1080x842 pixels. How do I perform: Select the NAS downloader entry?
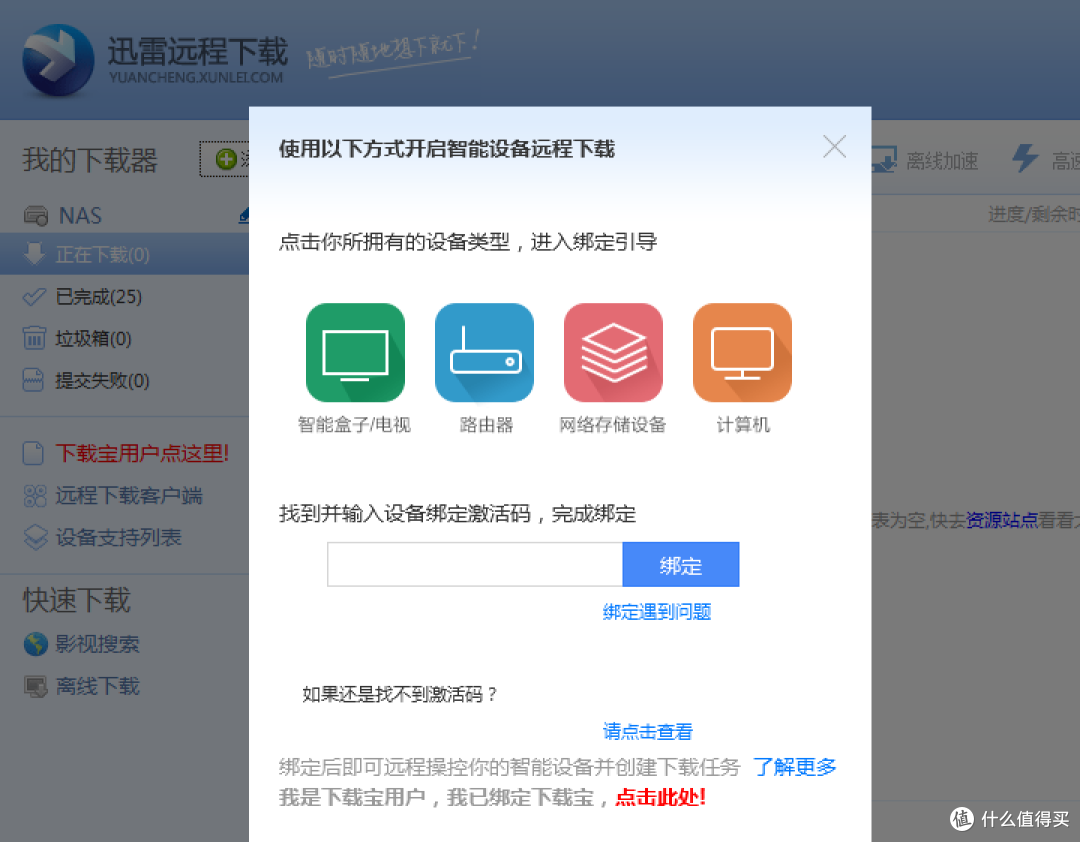(x=80, y=216)
